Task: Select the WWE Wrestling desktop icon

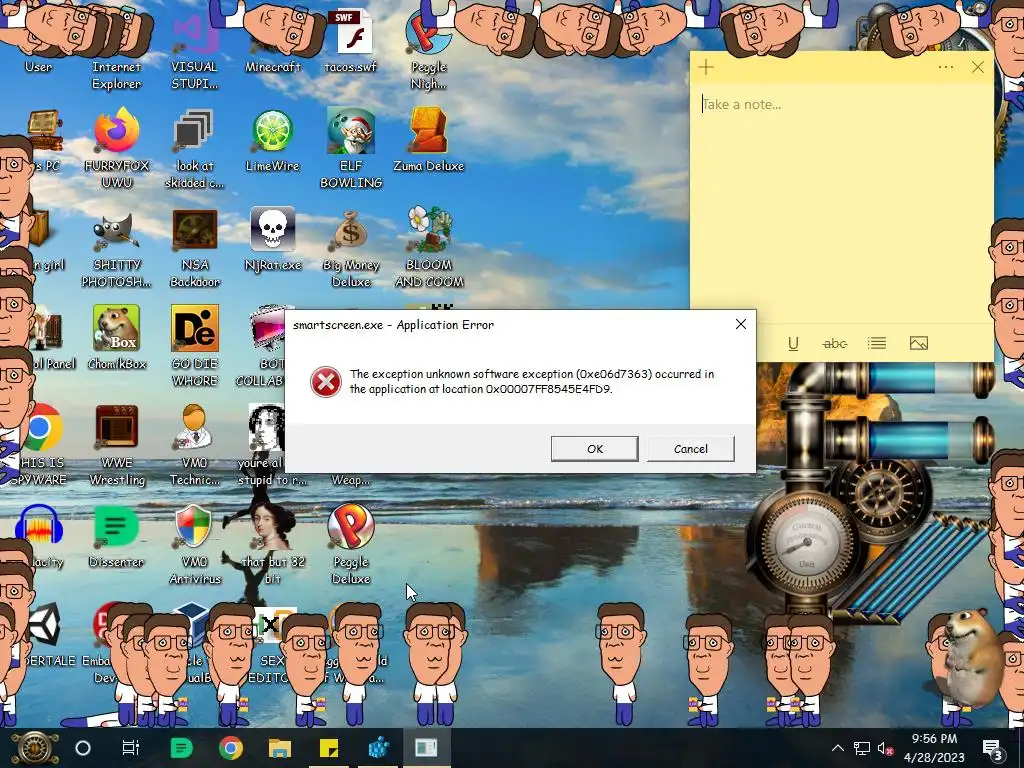Action: tap(116, 445)
